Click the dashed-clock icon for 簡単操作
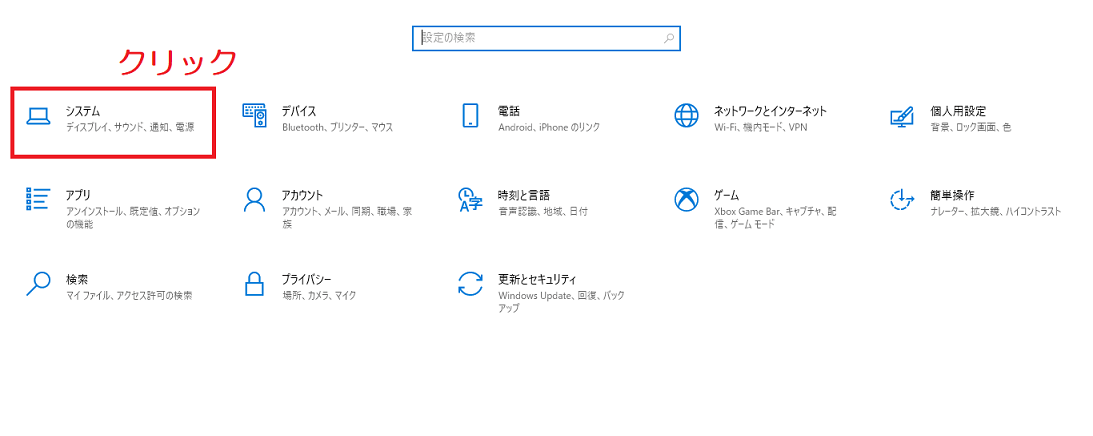The height and width of the screenshot is (436, 1093). (902, 200)
